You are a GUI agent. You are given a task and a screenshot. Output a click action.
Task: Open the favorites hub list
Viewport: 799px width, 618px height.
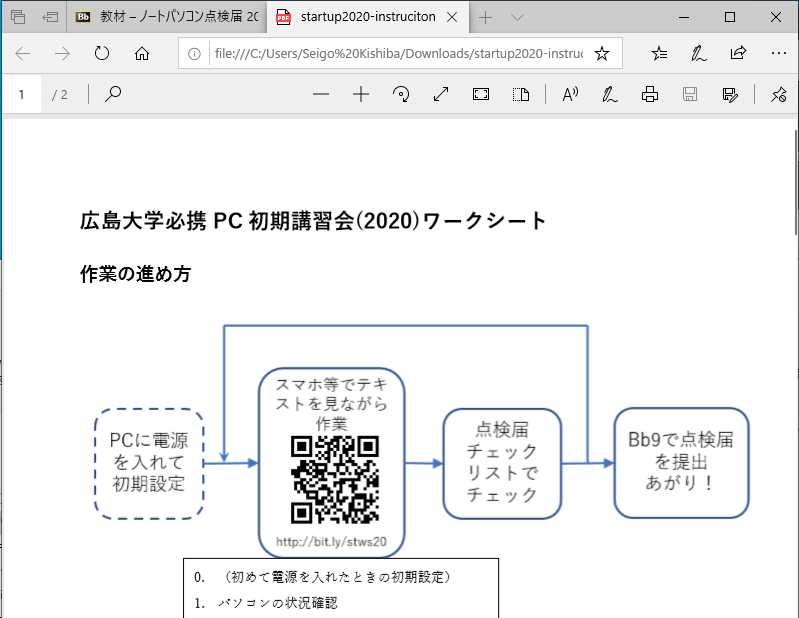coord(659,54)
